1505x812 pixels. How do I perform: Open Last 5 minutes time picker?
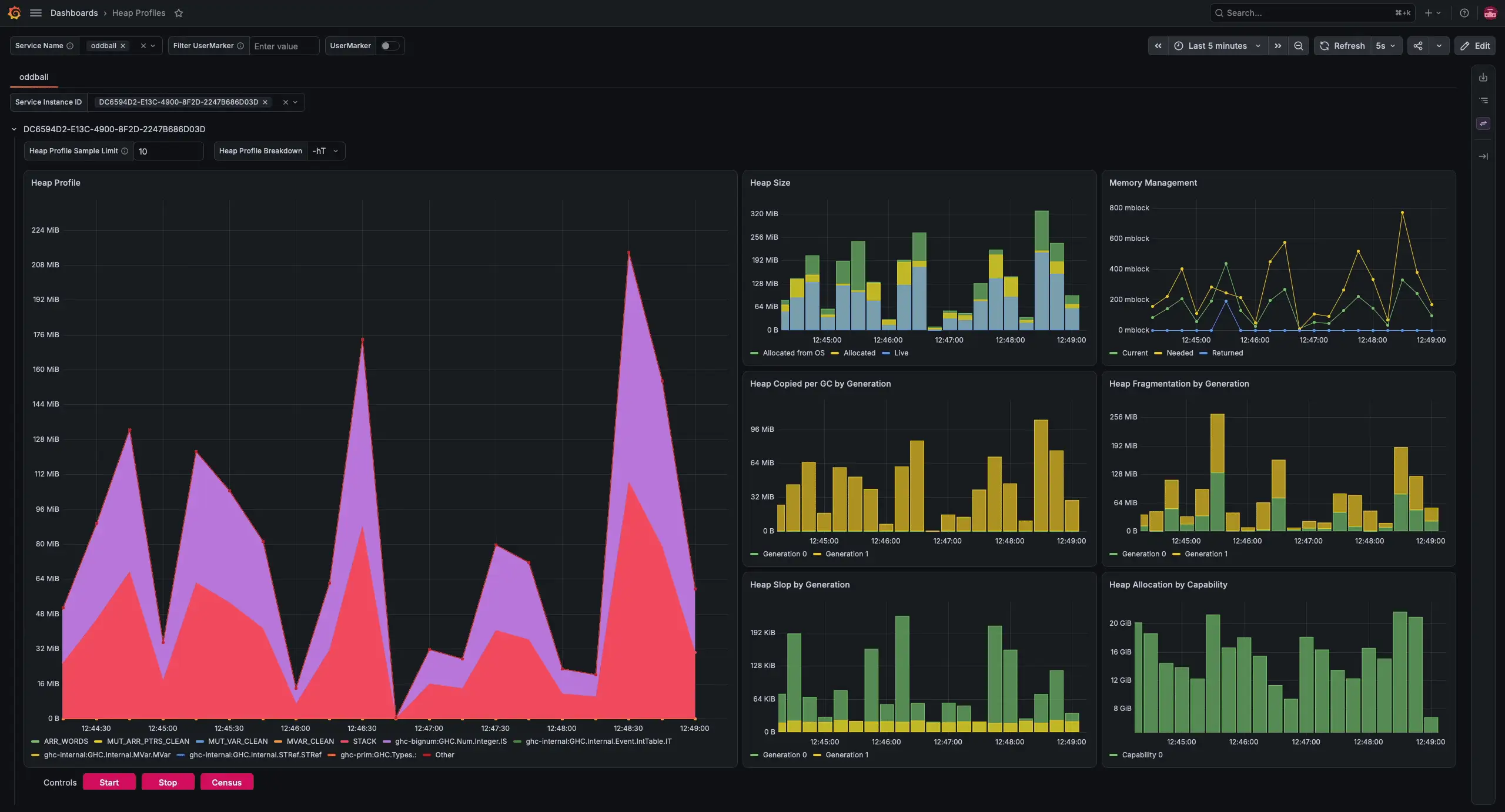click(1217, 46)
